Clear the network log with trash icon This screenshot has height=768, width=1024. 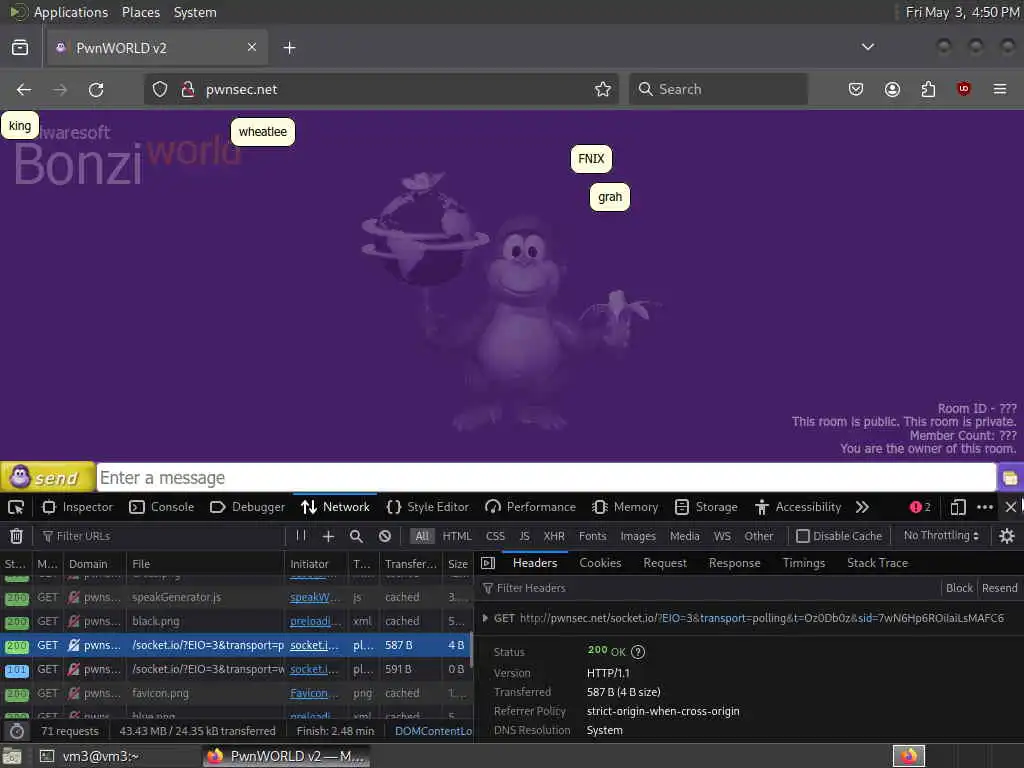(x=16, y=536)
